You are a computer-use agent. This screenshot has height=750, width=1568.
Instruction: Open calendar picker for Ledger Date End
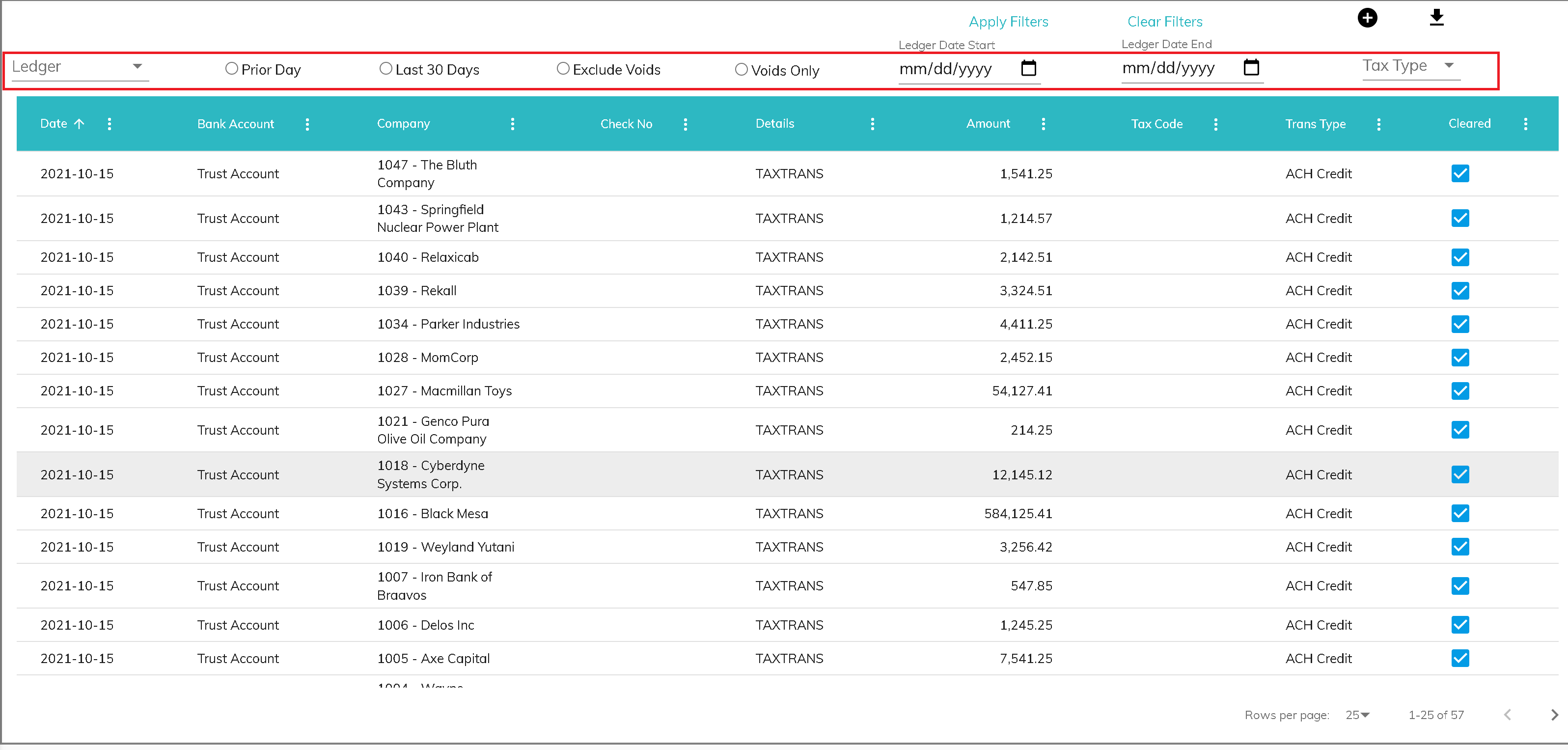[x=1251, y=68]
